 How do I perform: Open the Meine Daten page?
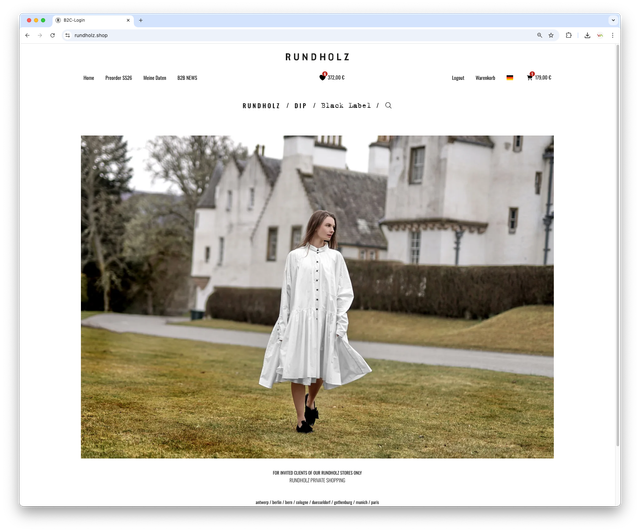[155, 77]
